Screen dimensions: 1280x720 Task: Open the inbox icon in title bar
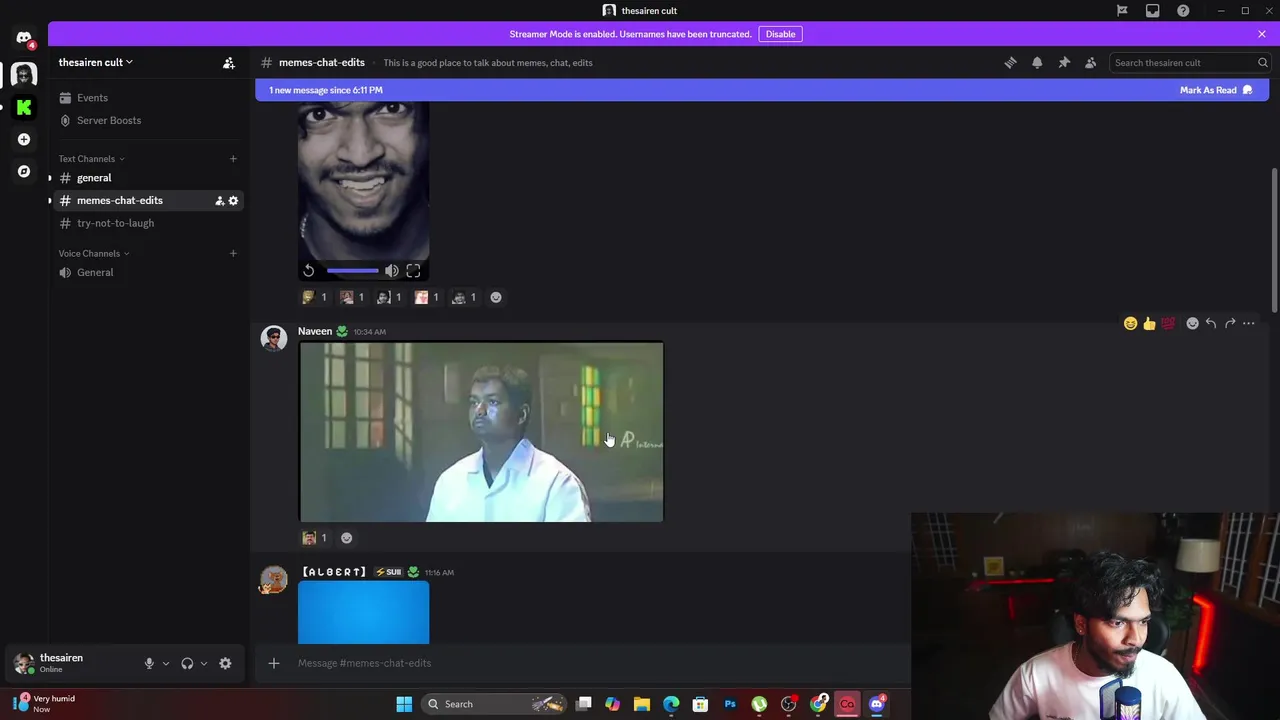click(1153, 11)
